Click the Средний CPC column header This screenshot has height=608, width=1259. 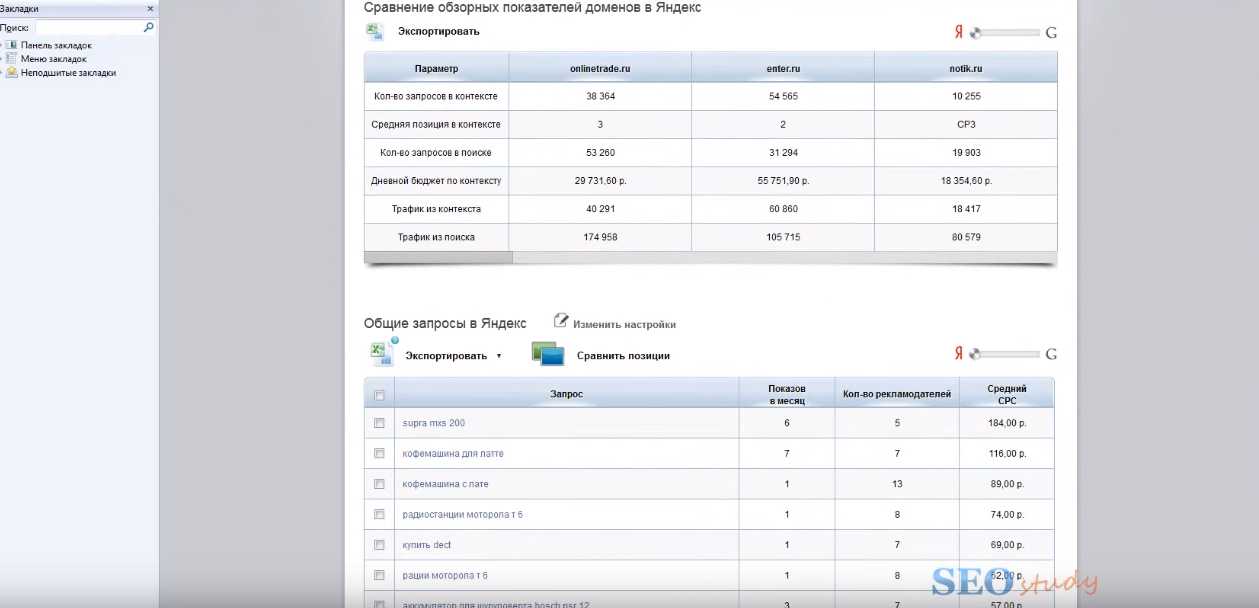point(1006,394)
